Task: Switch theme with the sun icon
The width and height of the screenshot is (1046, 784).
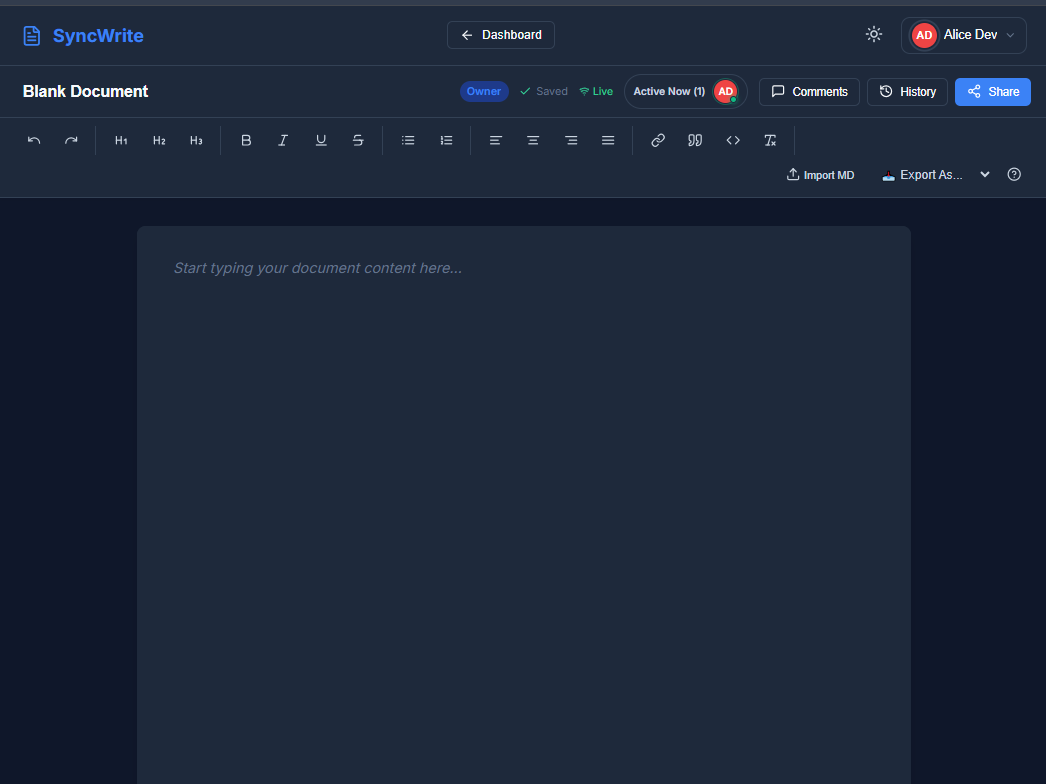Action: pyautogui.click(x=874, y=35)
